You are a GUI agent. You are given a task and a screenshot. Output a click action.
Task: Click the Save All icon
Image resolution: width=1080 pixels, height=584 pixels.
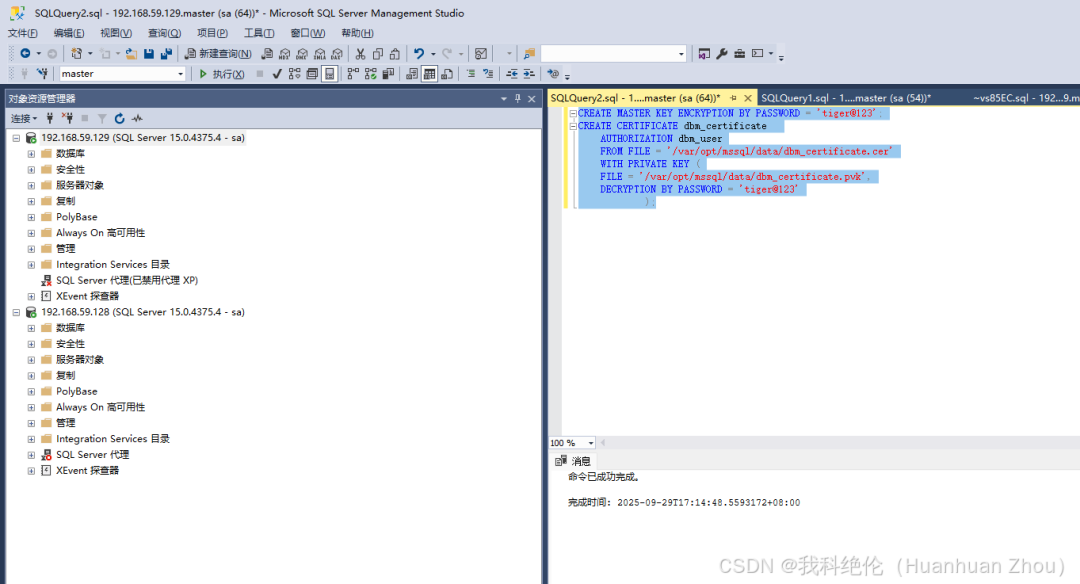coord(166,53)
